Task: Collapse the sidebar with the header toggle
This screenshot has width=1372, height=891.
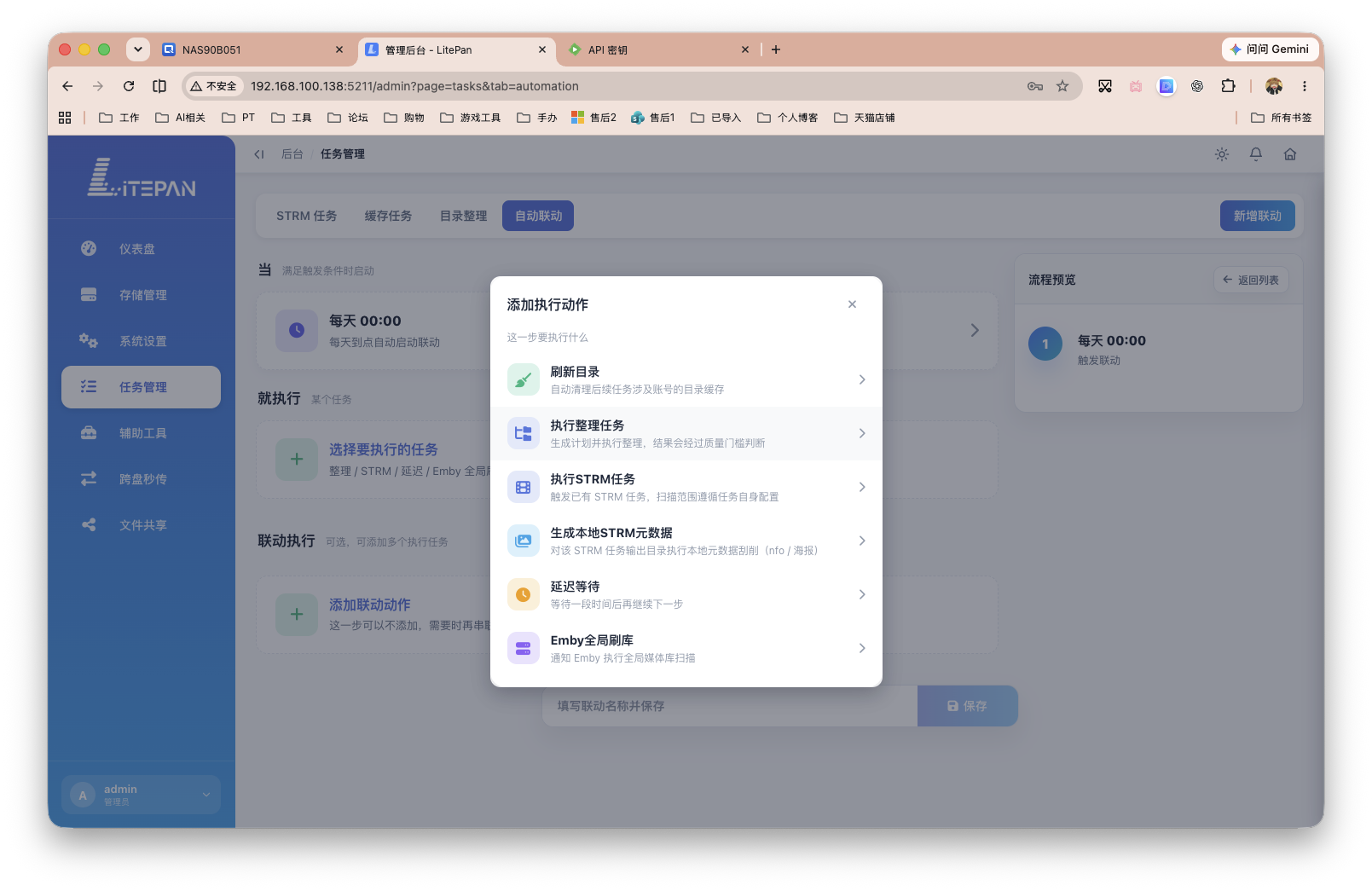Action: 259,154
